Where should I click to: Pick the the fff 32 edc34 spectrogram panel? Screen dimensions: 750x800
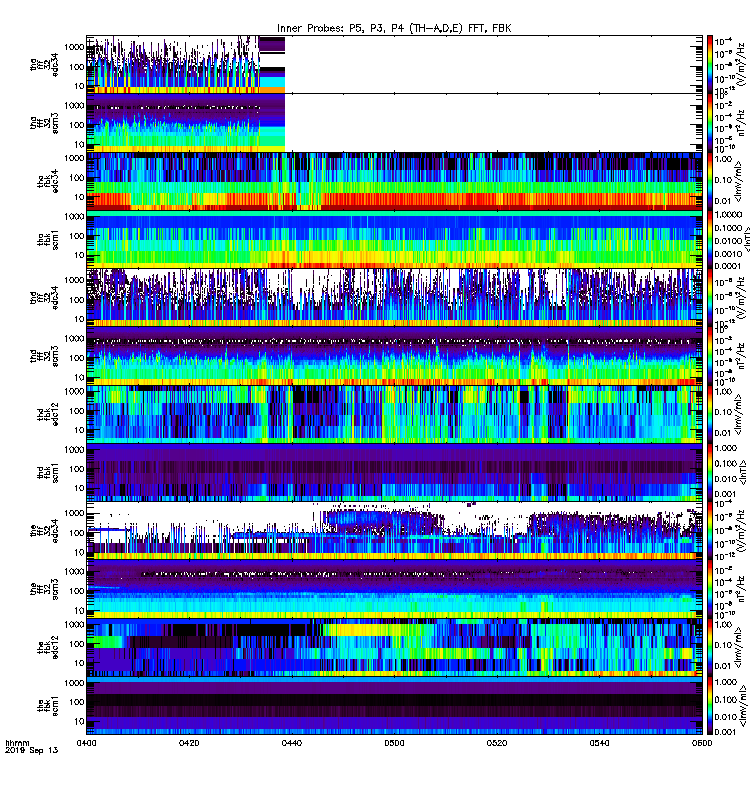(394, 531)
